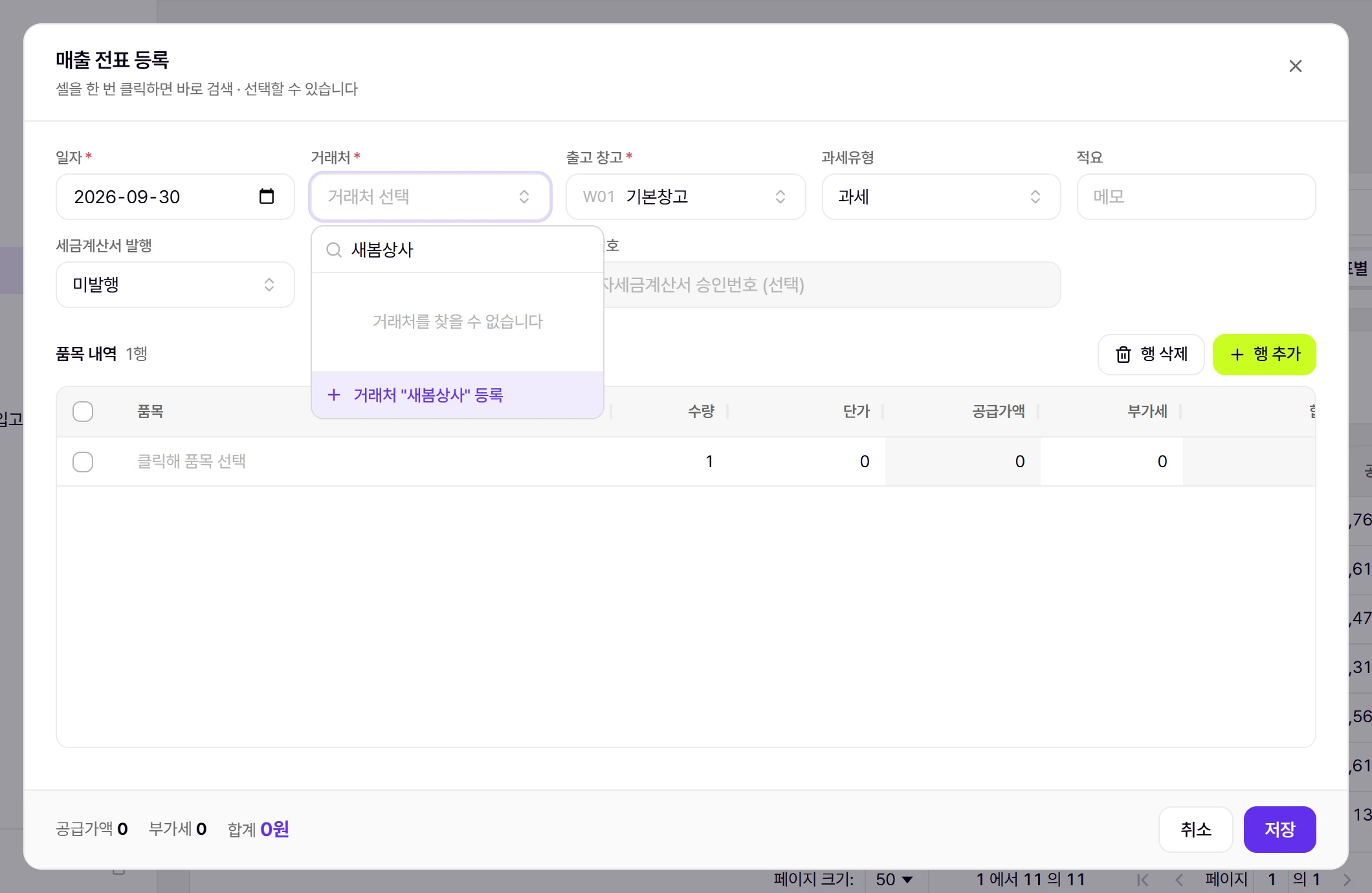
Task: Go to previous page icon in background pager
Action: pyautogui.click(x=1179, y=880)
